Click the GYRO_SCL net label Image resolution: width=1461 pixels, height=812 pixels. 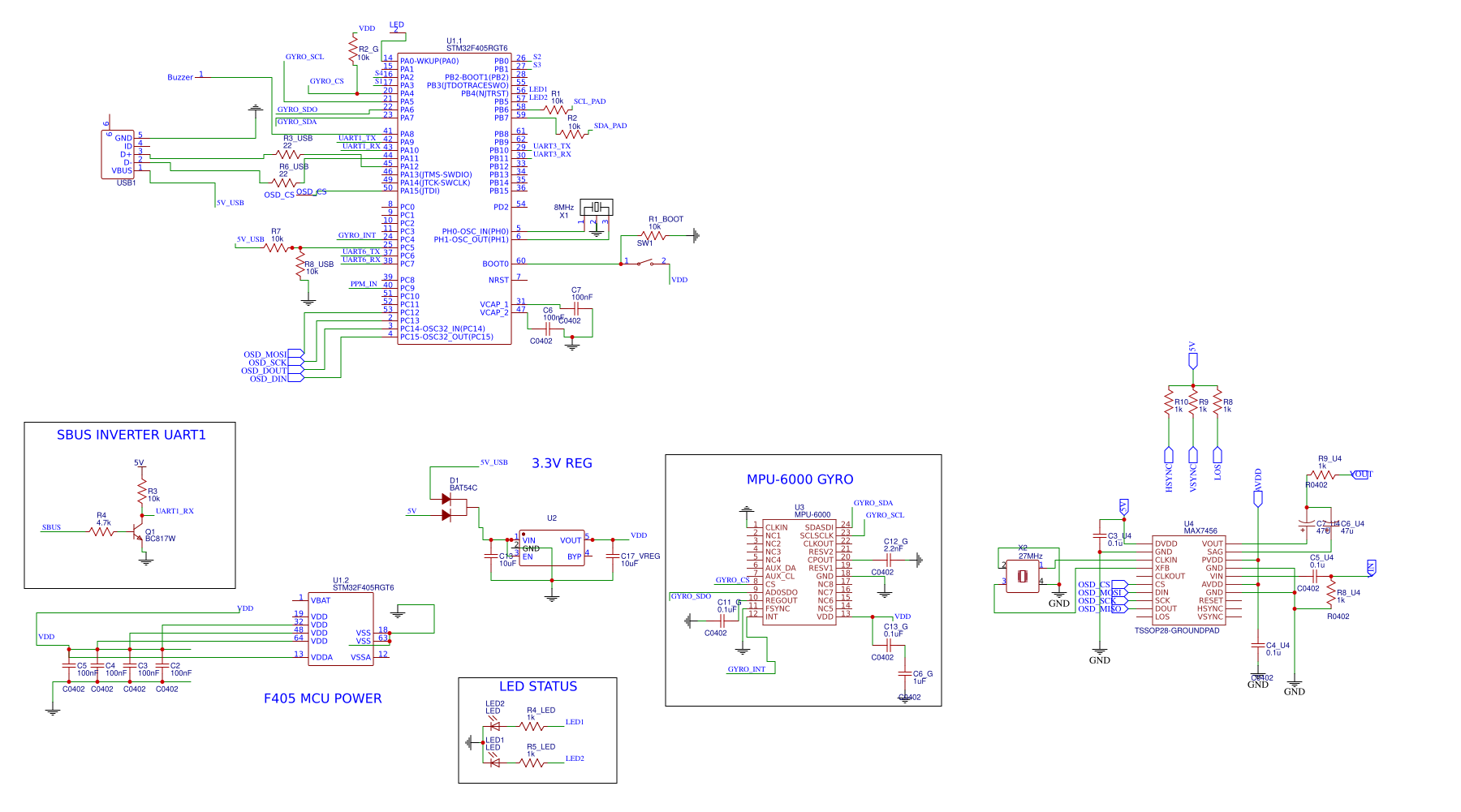[304, 57]
